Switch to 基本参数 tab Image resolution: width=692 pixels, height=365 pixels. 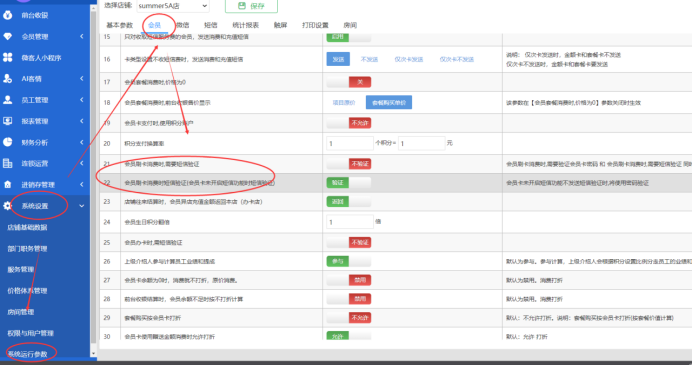click(120, 25)
